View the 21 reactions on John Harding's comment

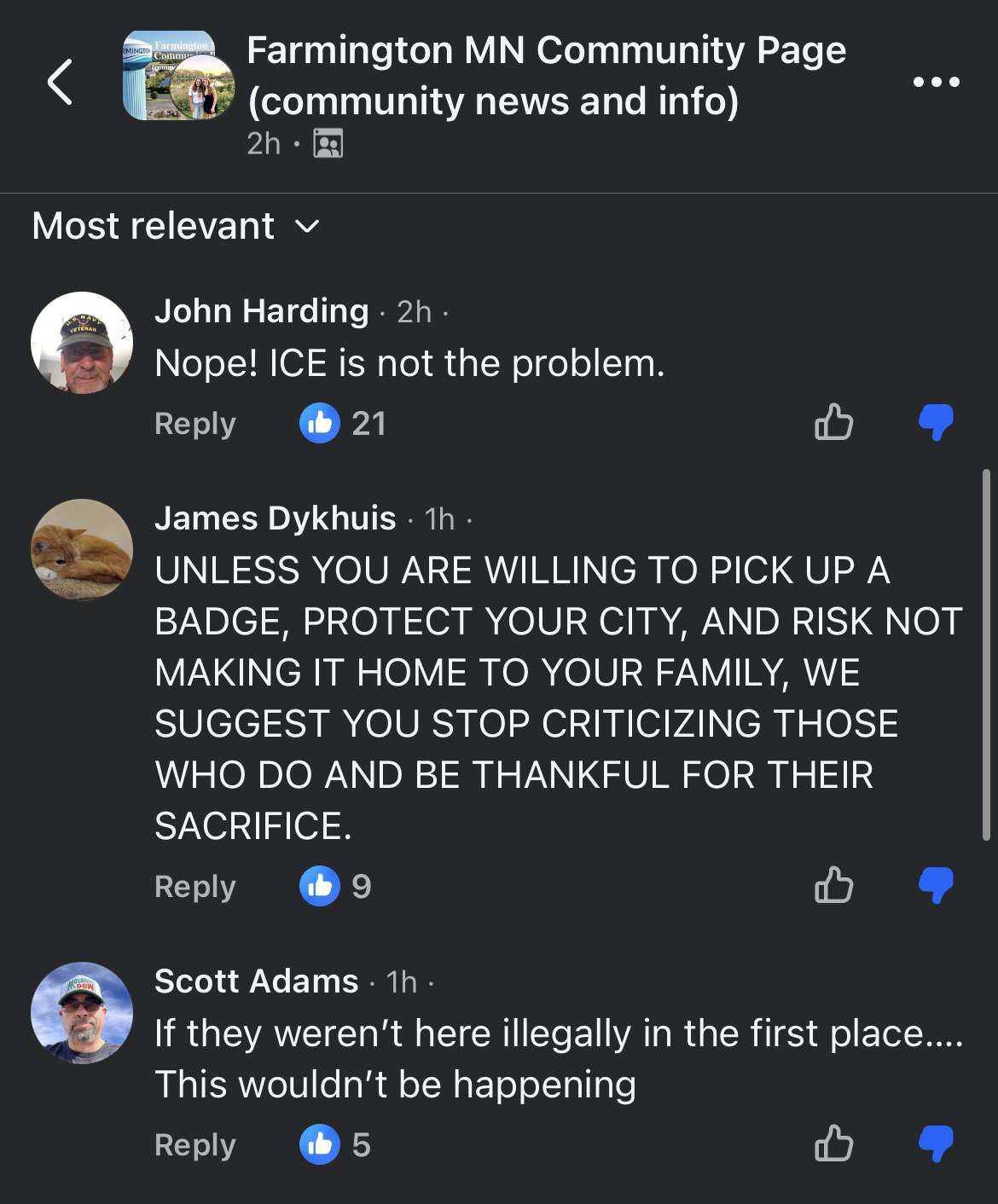click(x=343, y=424)
